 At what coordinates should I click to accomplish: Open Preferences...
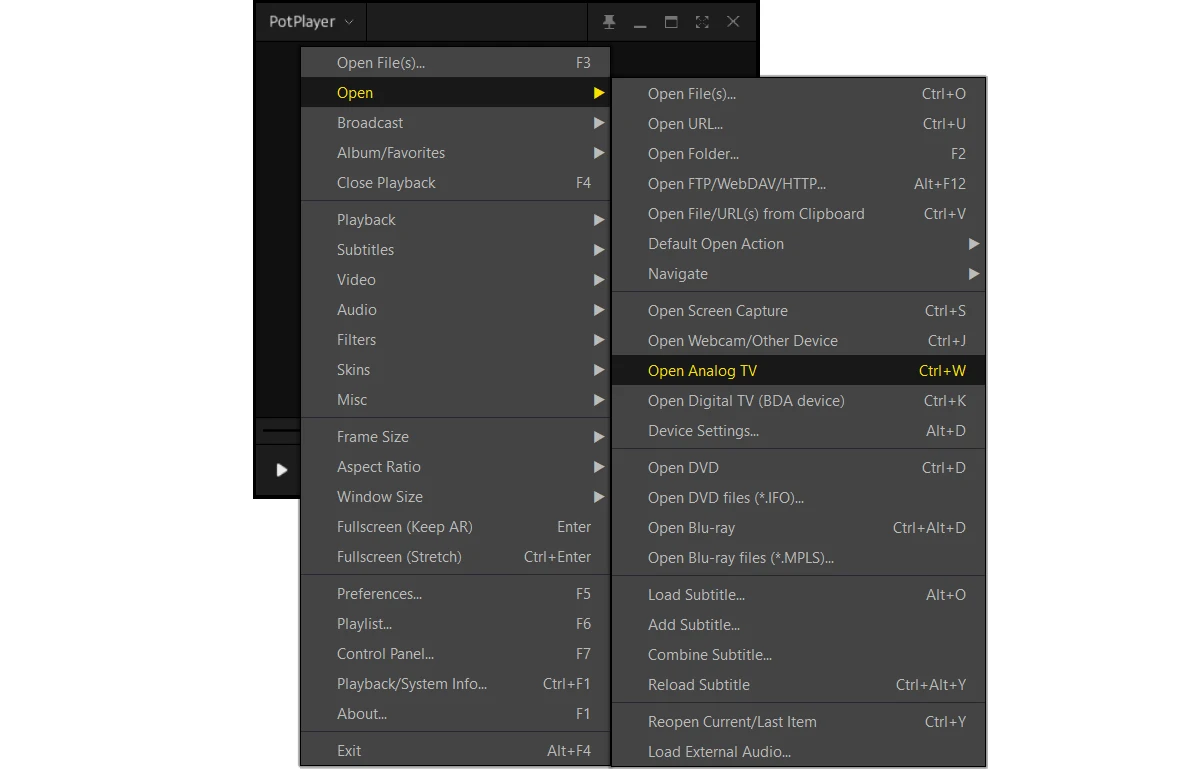pos(455,594)
